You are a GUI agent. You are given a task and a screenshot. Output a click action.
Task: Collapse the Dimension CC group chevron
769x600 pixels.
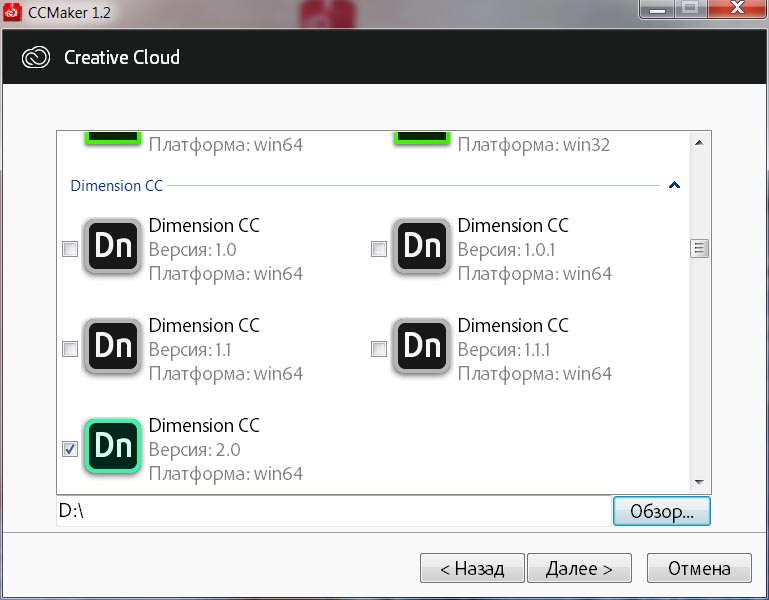click(674, 185)
